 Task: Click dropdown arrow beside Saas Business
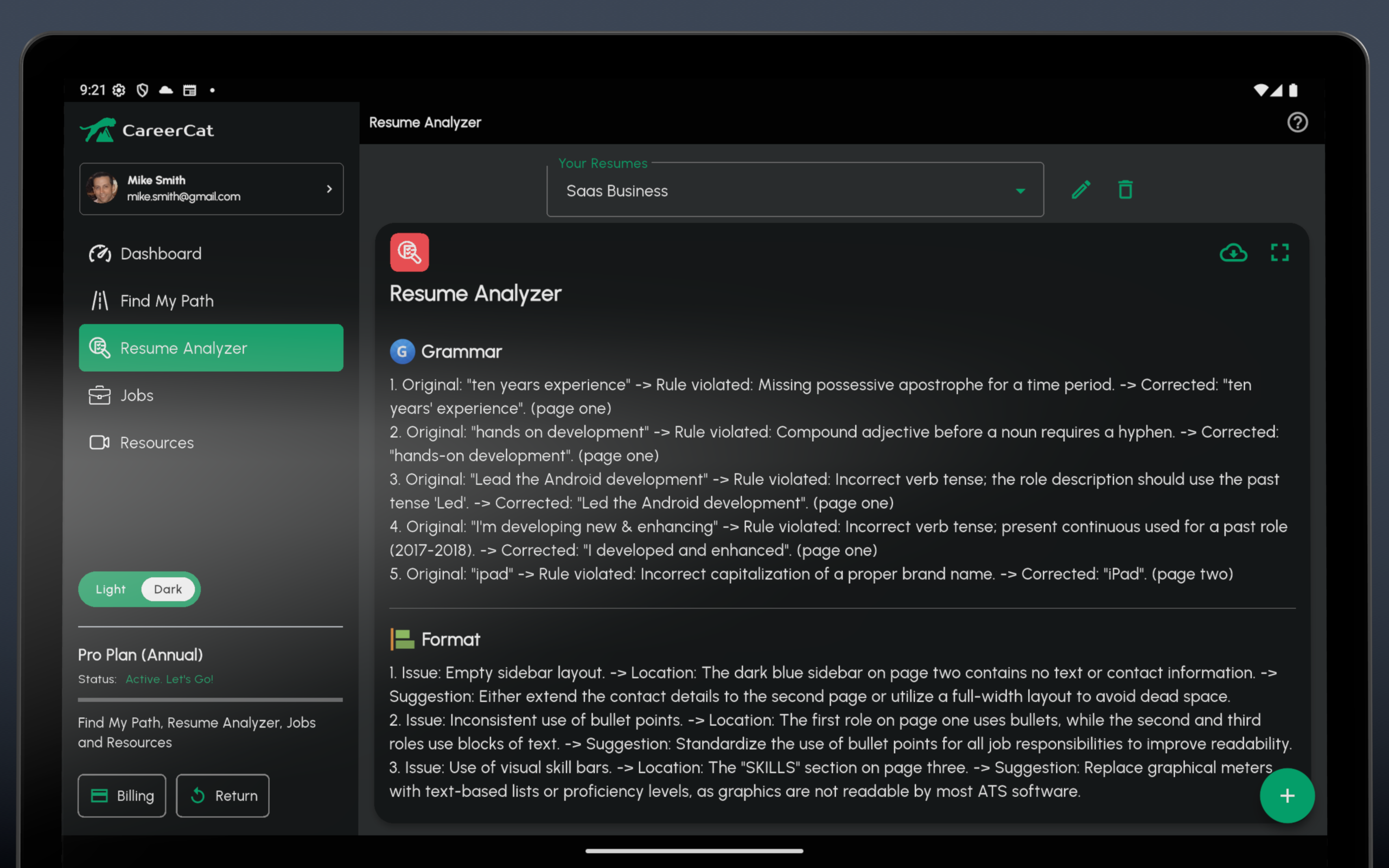[x=1020, y=191]
